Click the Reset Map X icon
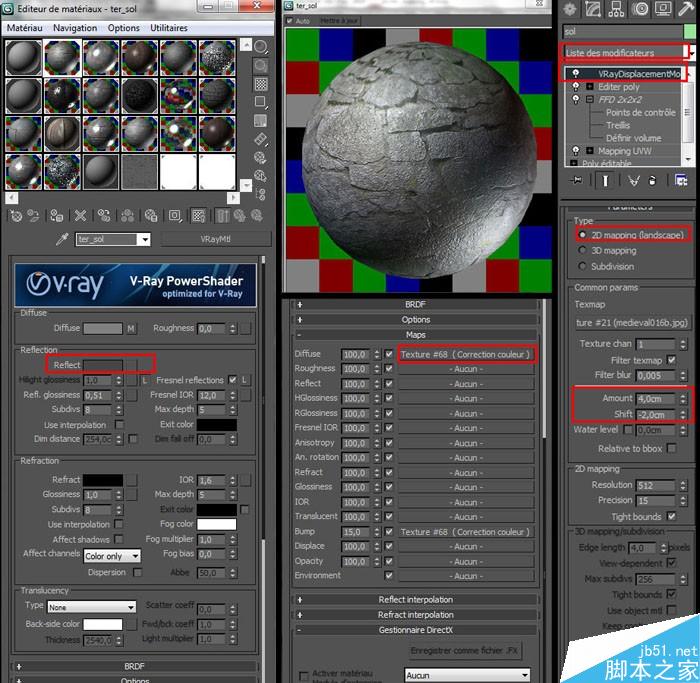 click(80, 217)
